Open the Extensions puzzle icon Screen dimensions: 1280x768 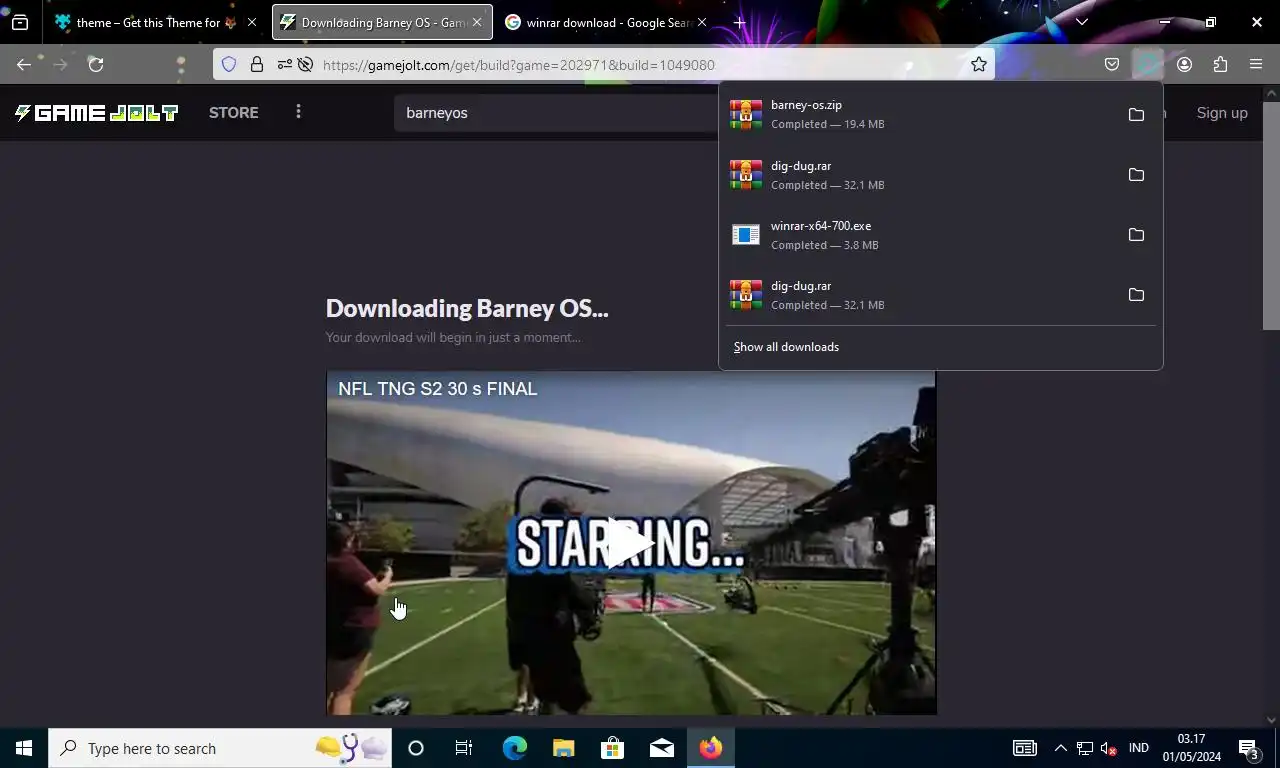[1220, 65]
